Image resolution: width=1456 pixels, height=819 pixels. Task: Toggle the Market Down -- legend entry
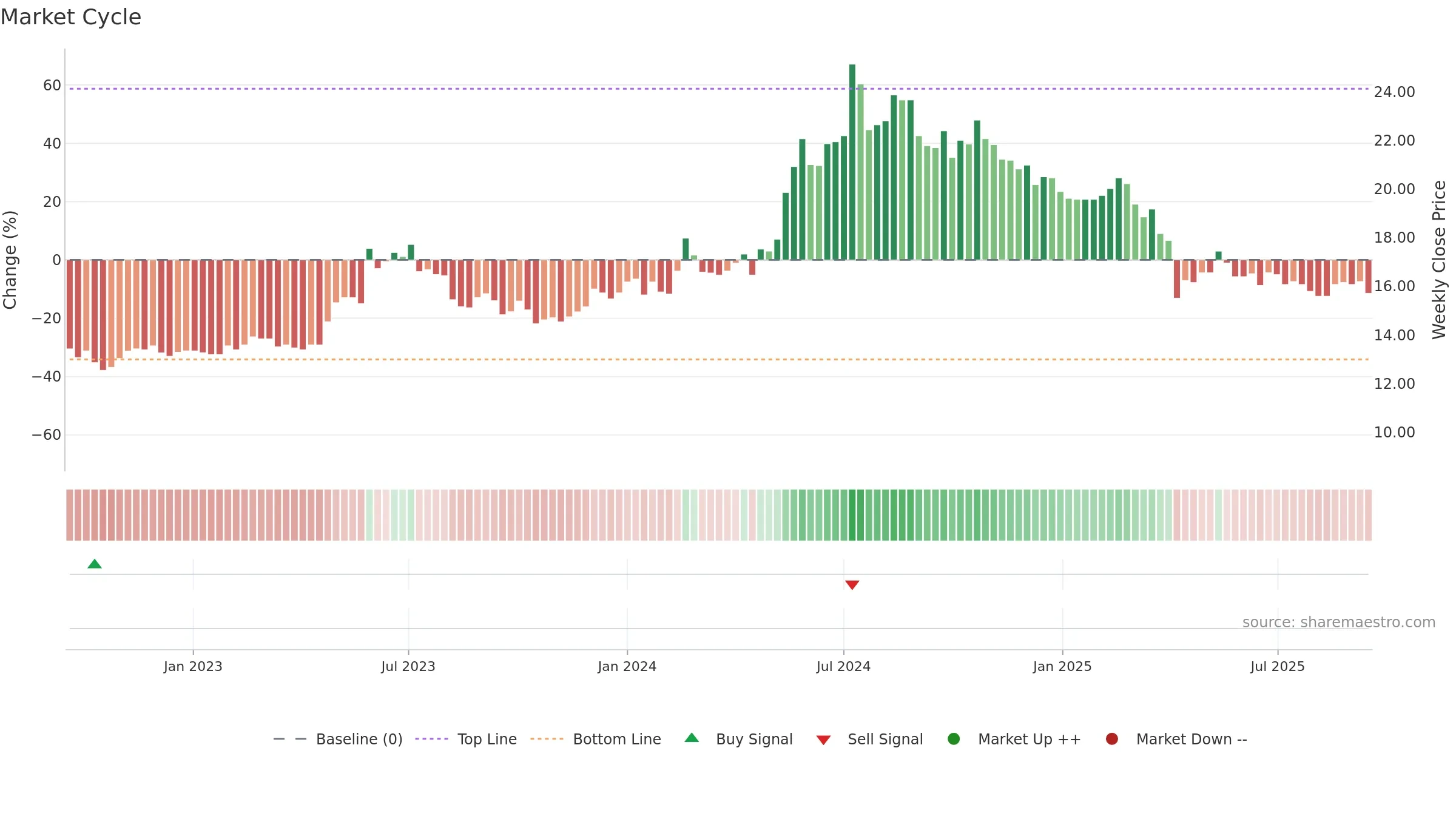(1176, 739)
